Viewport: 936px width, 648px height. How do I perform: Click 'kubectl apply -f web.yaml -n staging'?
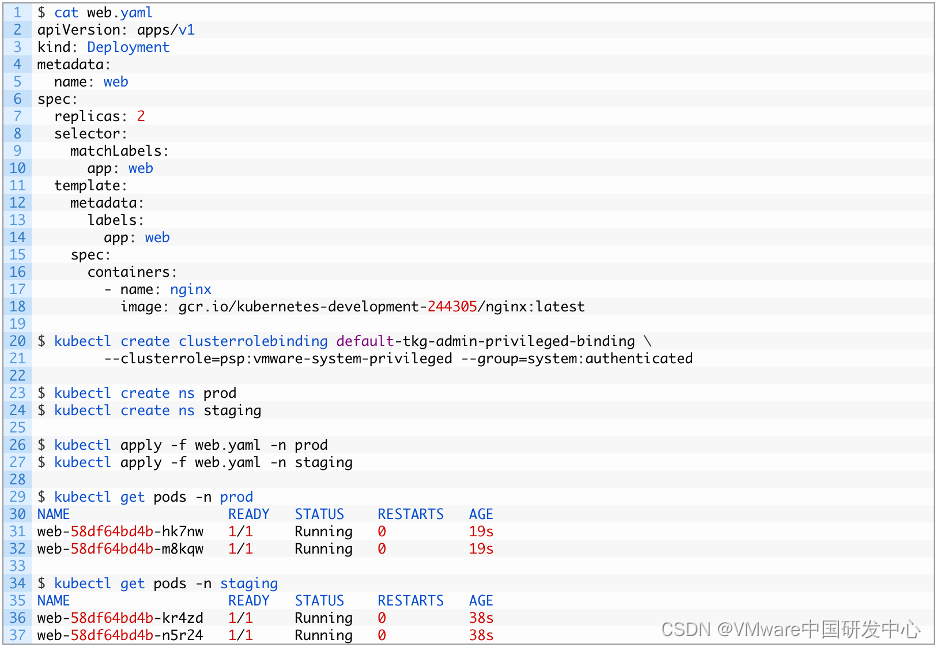point(203,462)
